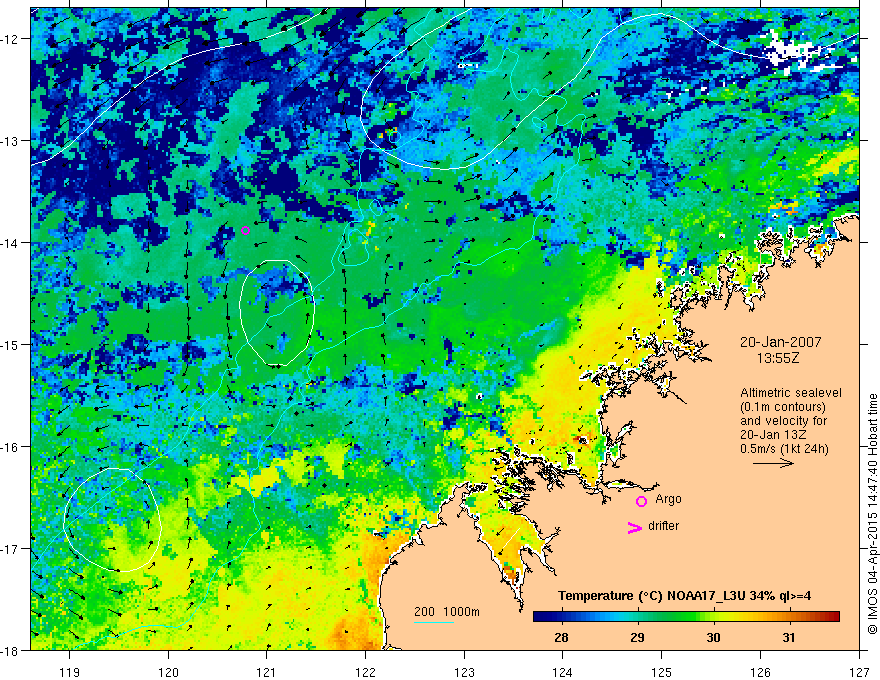The height and width of the screenshot is (680, 880).
Task: Click the '29' color bar tick label
Action: [637, 638]
